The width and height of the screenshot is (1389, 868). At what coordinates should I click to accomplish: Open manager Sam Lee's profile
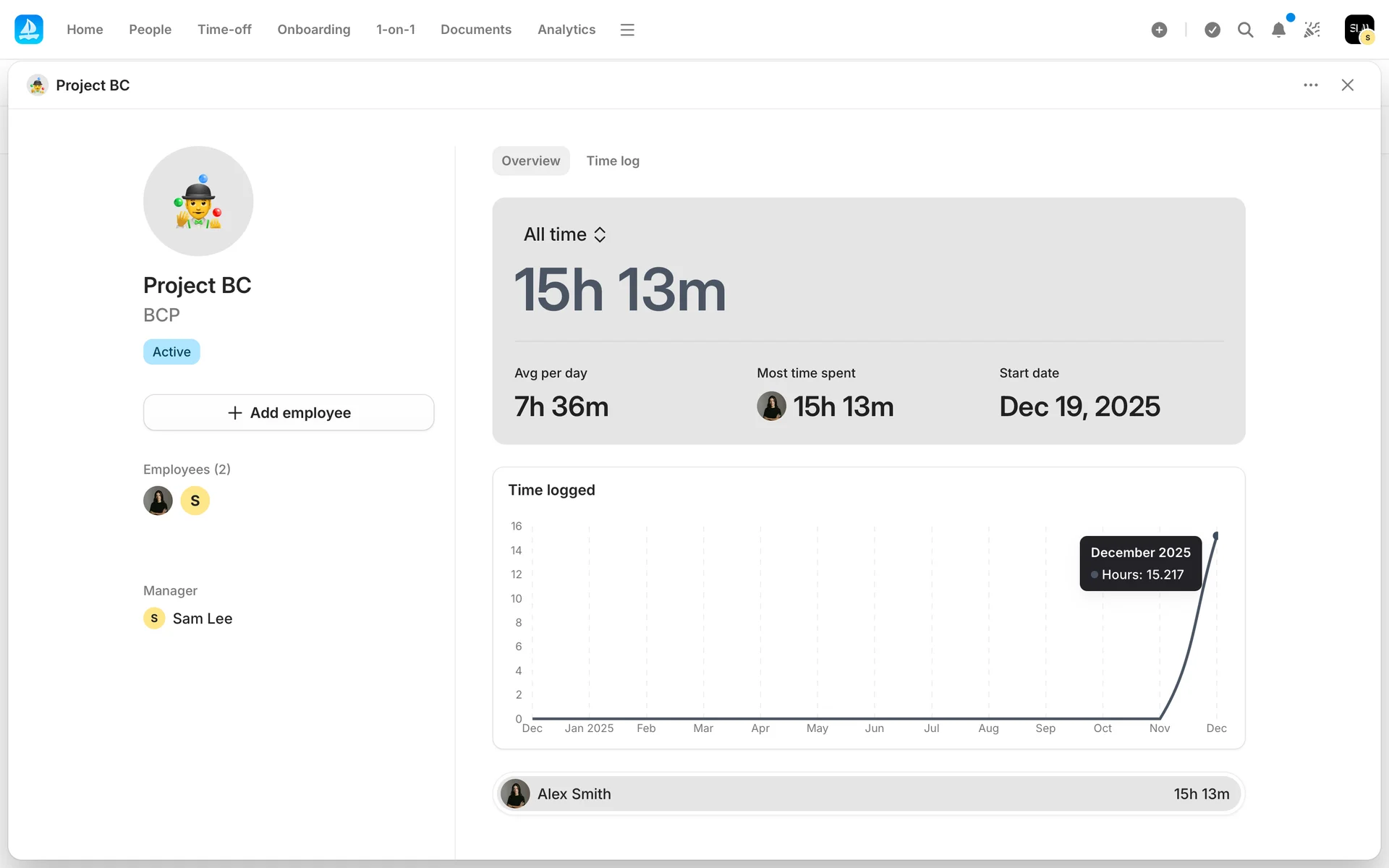202,618
